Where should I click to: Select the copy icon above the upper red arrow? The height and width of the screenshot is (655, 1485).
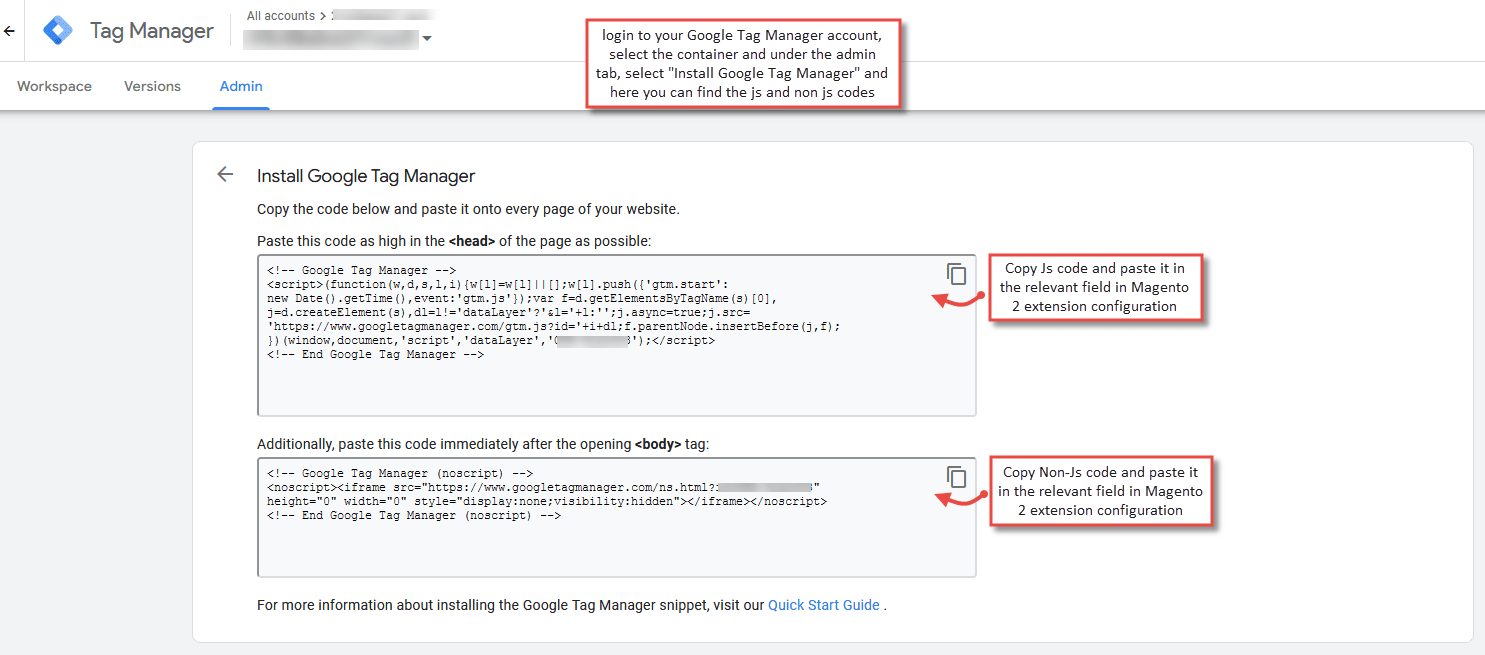(x=957, y=274)
